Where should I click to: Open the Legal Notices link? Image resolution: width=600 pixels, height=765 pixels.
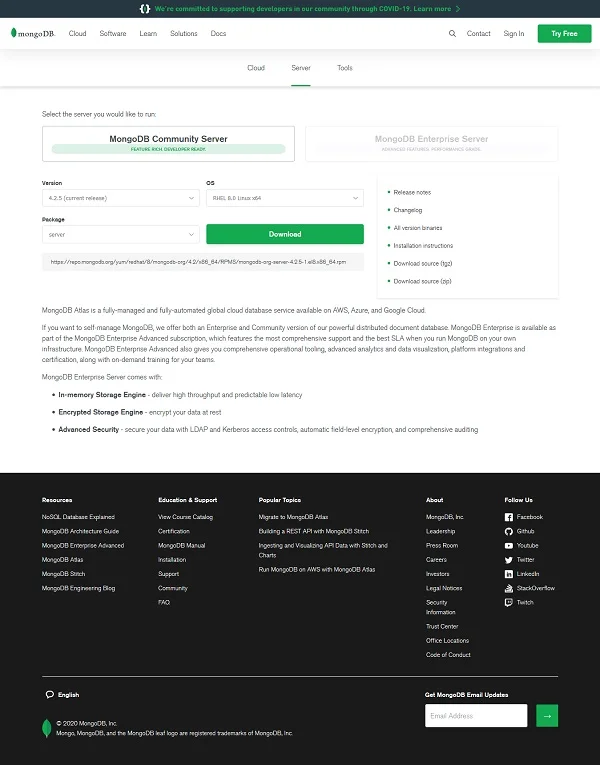[444, 588]
